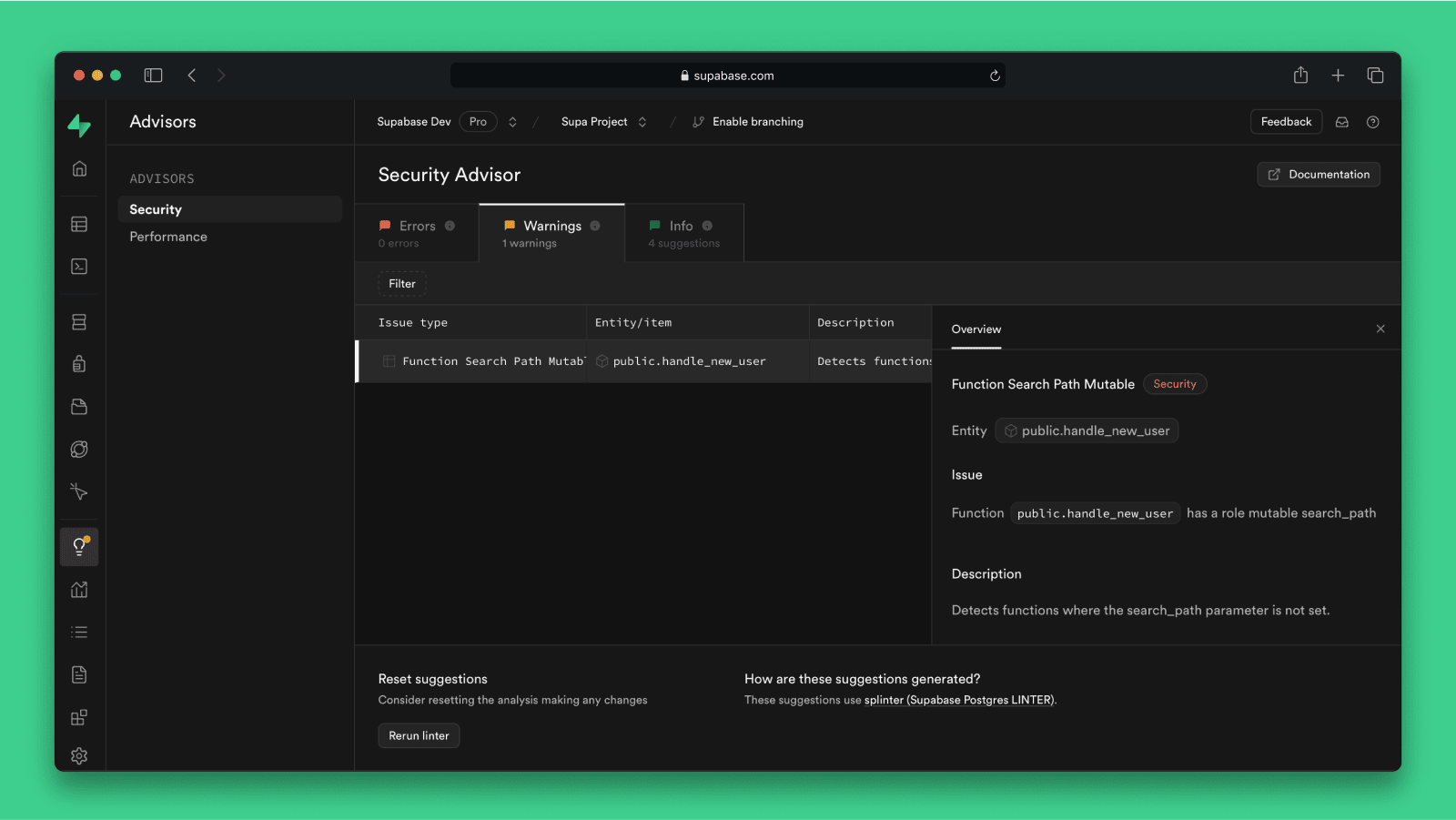Image resolution: width=1456 pixels, height=820 pixels.
Task: Click the help question mark icon
Action: [1372, 122]
